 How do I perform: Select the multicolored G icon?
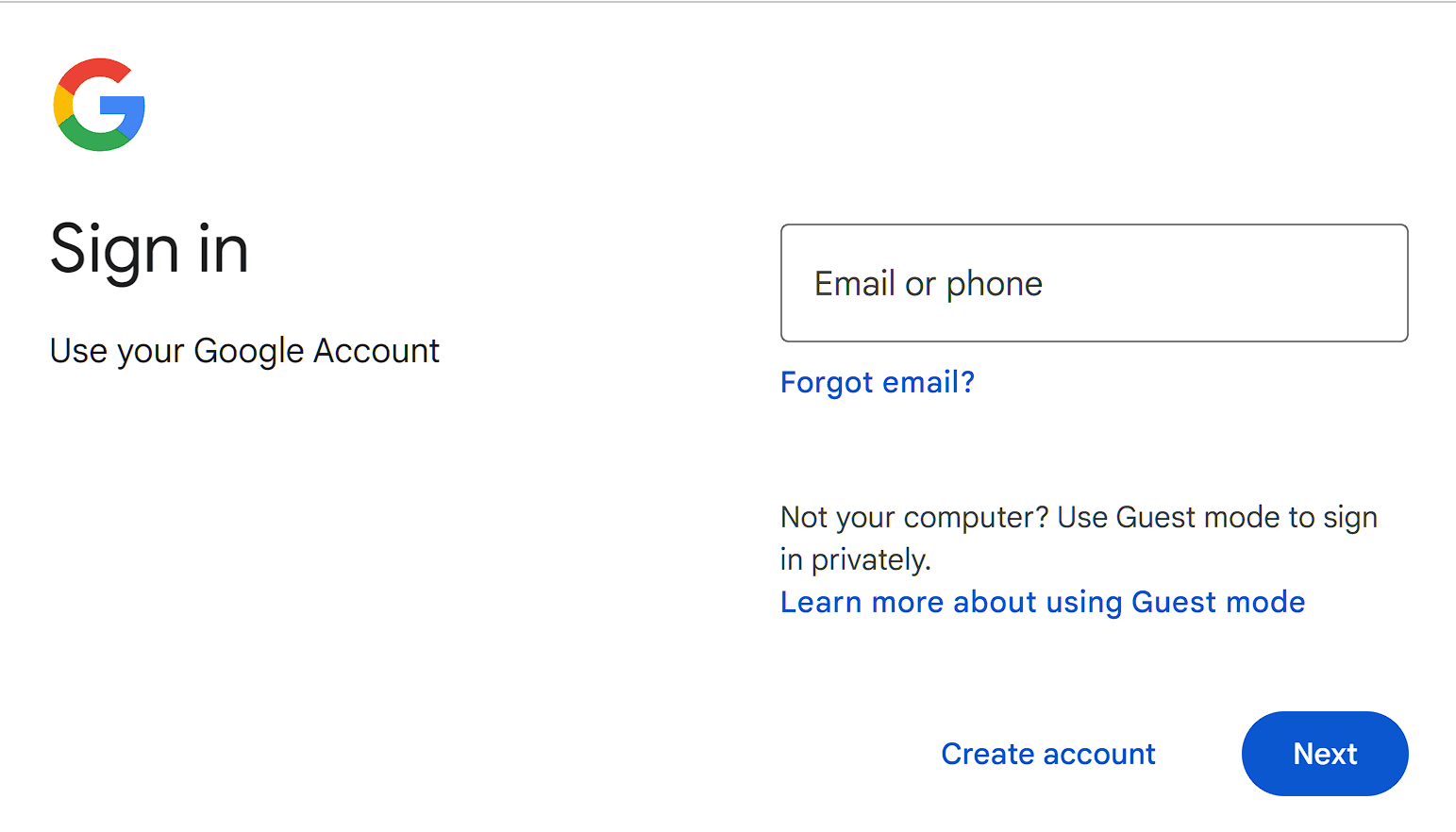pyautogui.click(x=99, y=105)
